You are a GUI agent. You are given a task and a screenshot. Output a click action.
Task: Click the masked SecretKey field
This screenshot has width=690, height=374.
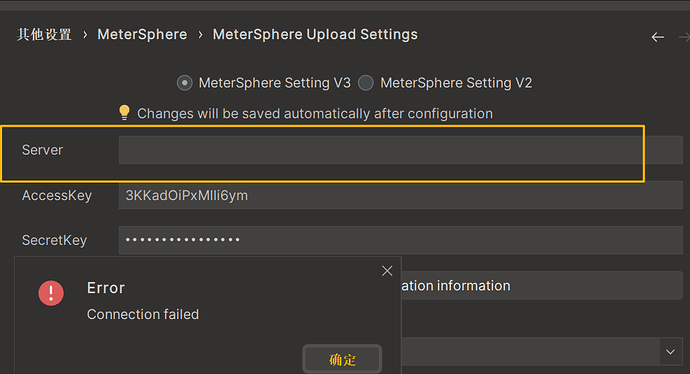400,240
